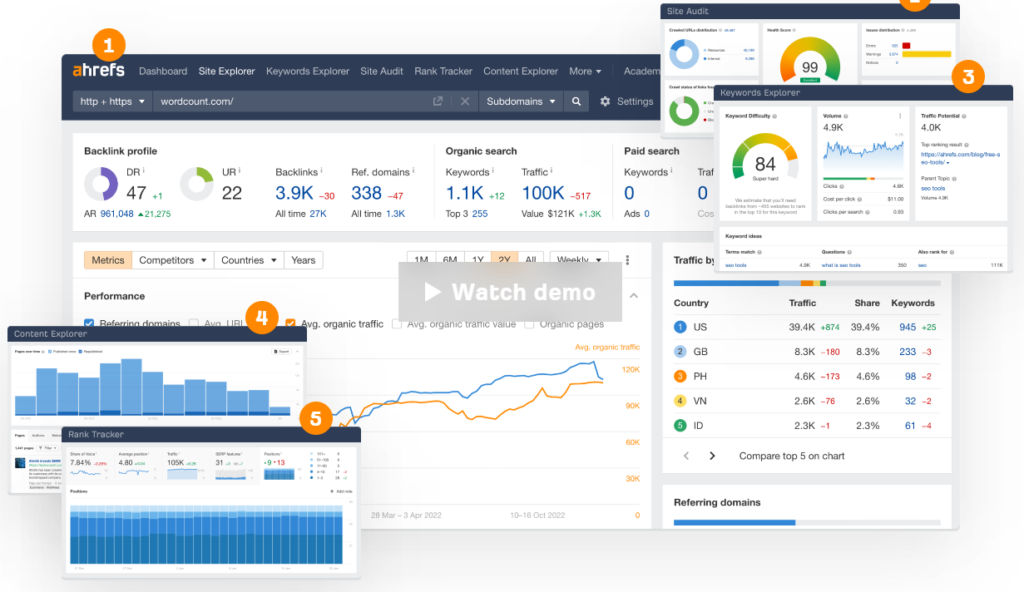Screen dimensions: 1024x592
Task: Uncheck Avg. organic traffic checkbox
Action: [291, 324]
